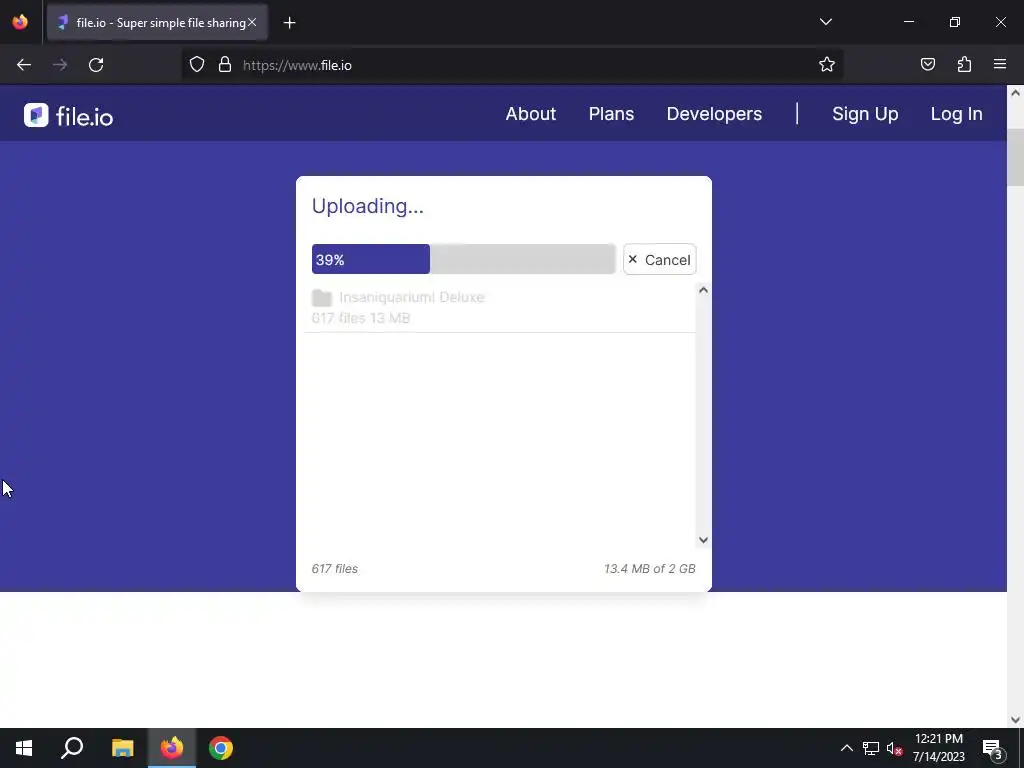Viewport: 1024px width, 768px height.
Task: Reload the page with refresh icon
Action: 96,65
